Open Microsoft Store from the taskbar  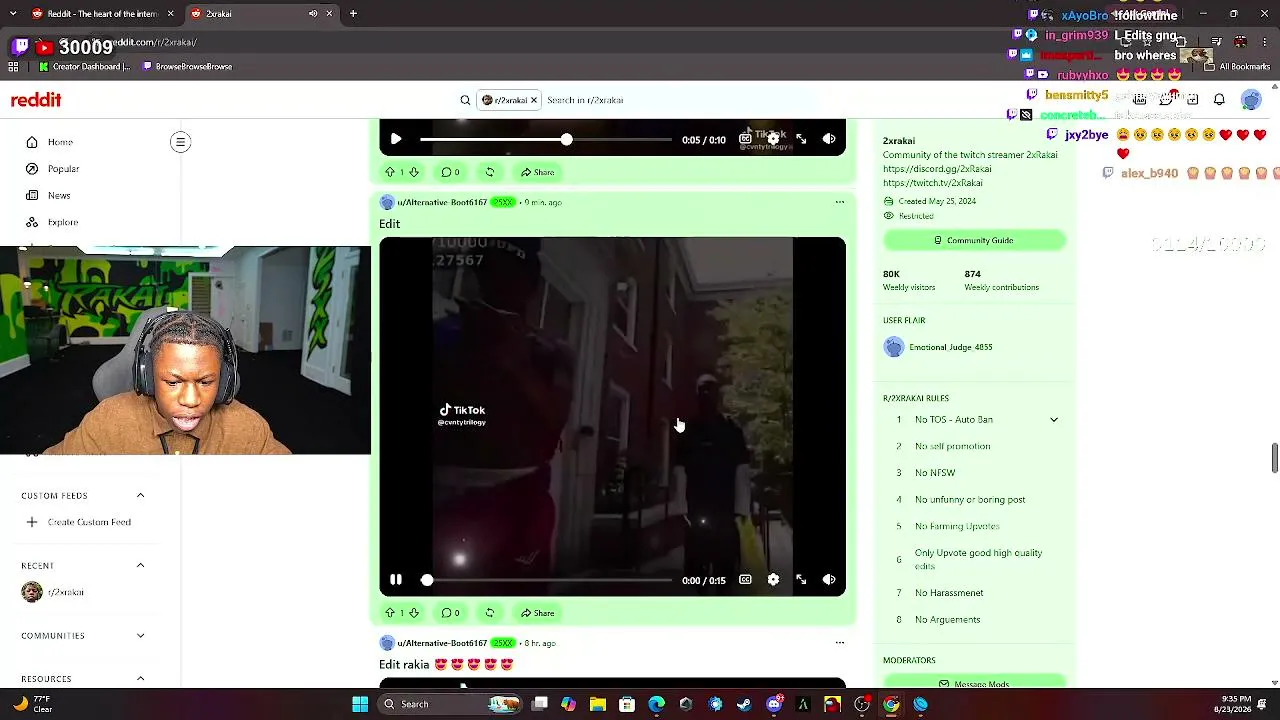coord(627,704)
